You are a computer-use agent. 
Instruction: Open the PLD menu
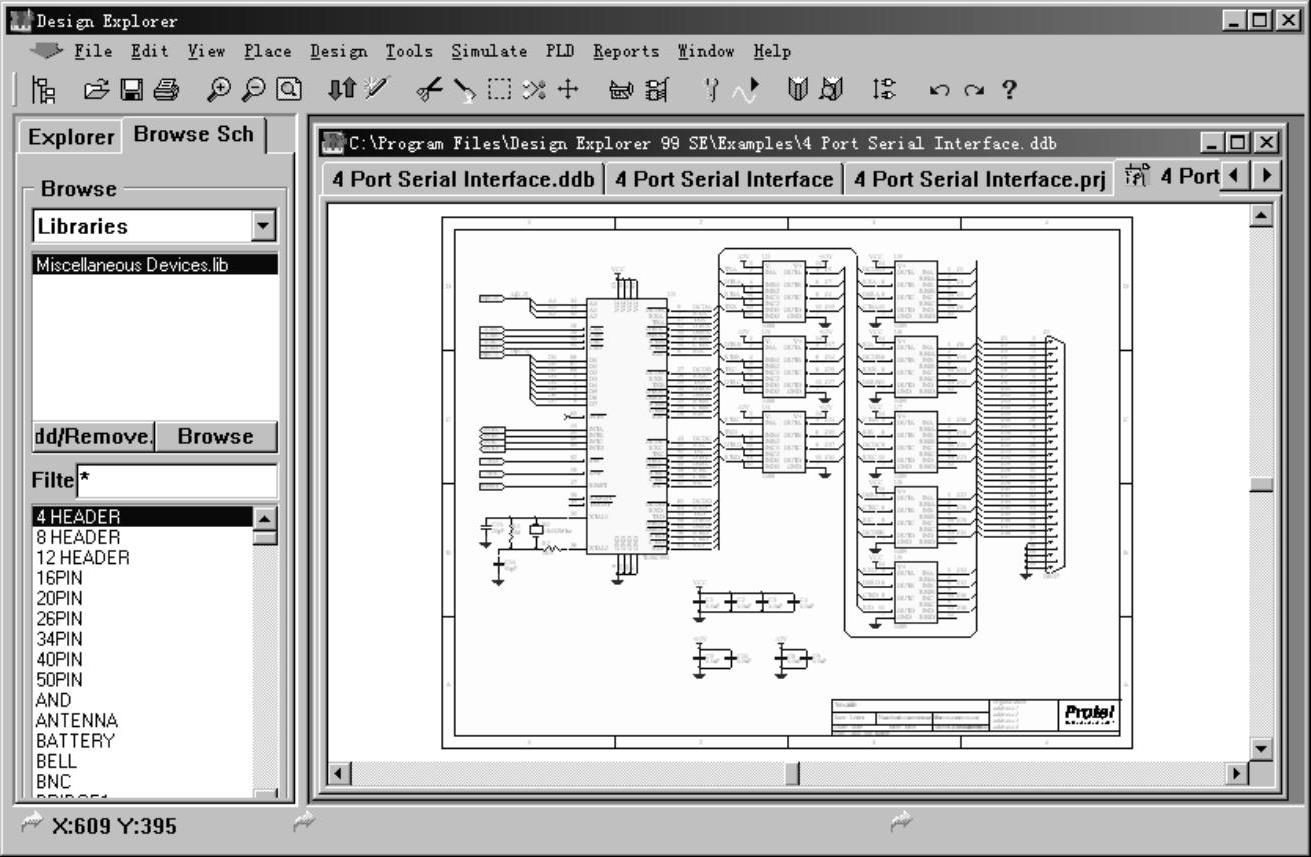[560, 51]
